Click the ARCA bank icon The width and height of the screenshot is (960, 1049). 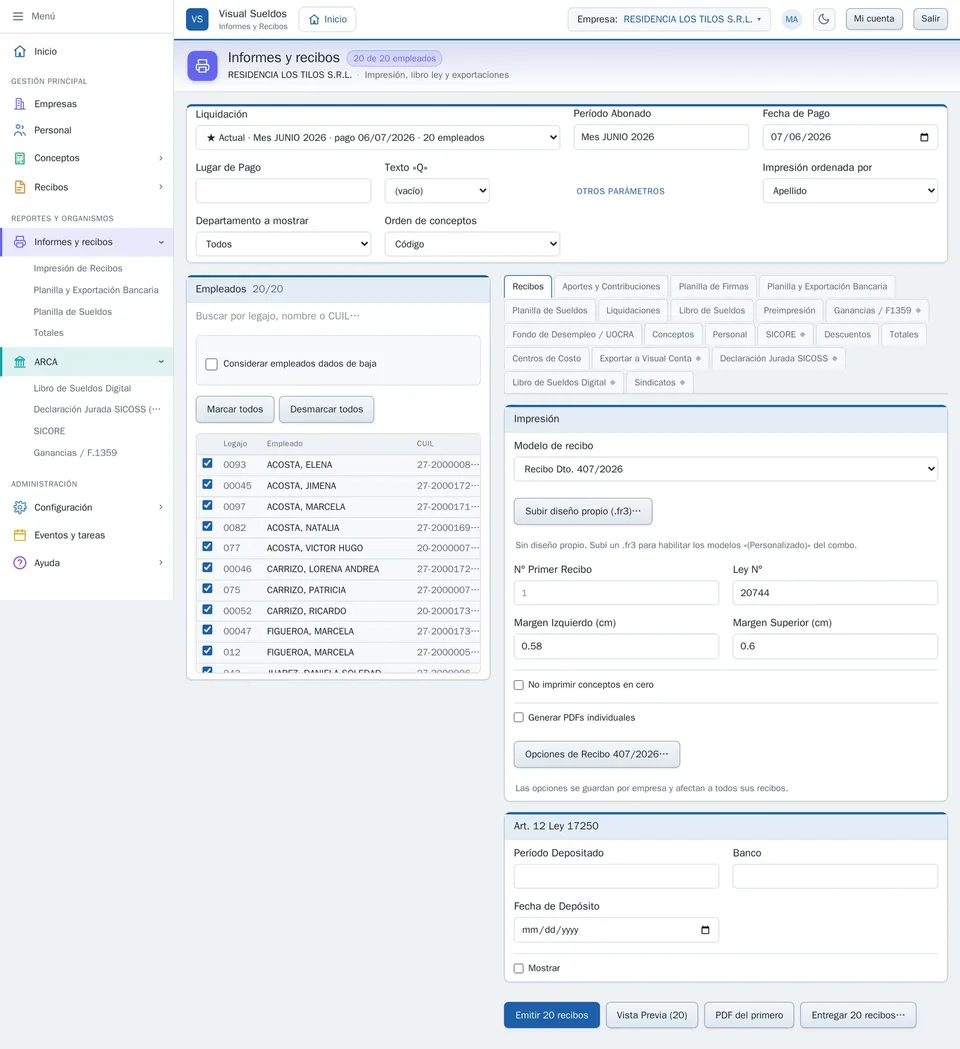pyautogui.click(x=20, y=362)
